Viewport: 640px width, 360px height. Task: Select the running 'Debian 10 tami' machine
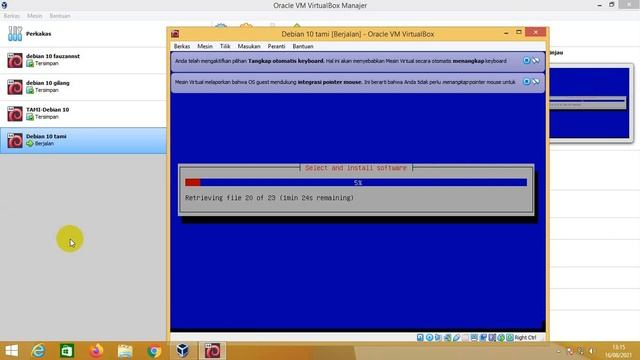83,140
